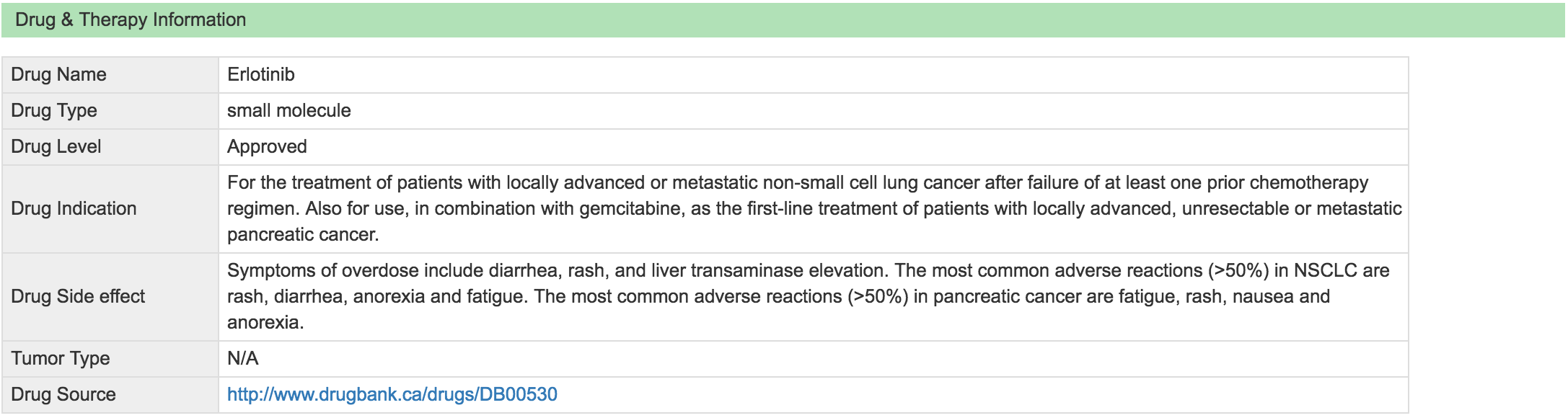Select the Drug Side effect label
Image resolution: width=1568 pixels, height=418 pixels.
coord(78,296)
